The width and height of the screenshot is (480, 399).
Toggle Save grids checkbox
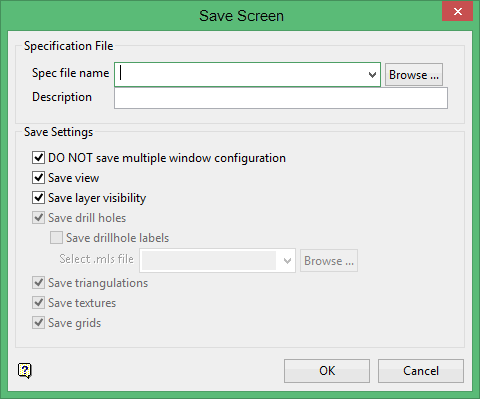(x=38, y=323)
